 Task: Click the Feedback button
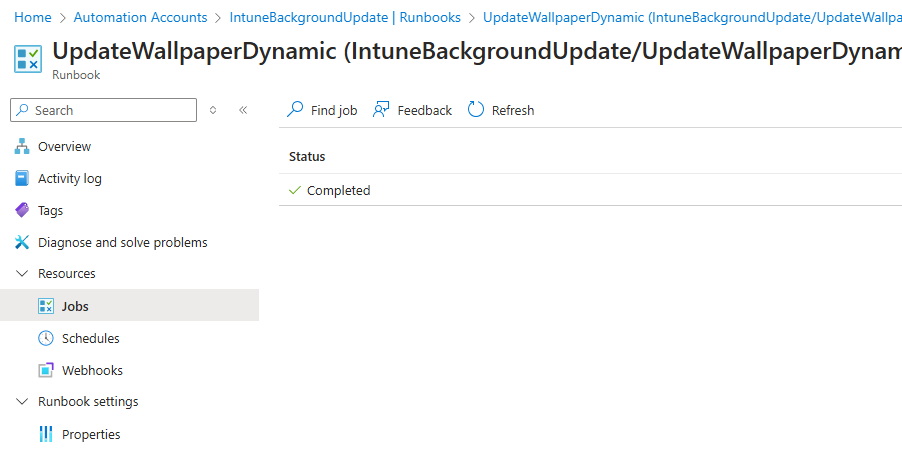[412, 110]
